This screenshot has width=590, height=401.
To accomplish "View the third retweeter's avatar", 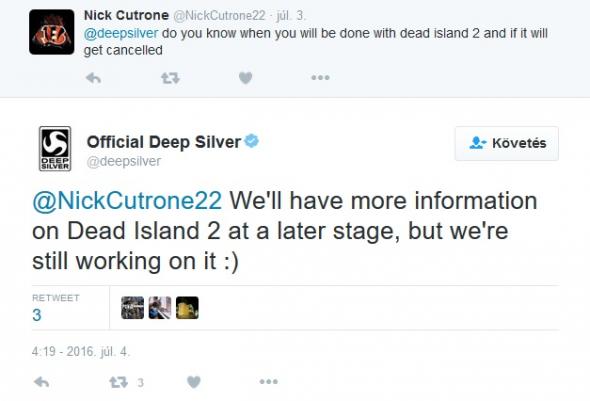I will (x=187, y=308).
